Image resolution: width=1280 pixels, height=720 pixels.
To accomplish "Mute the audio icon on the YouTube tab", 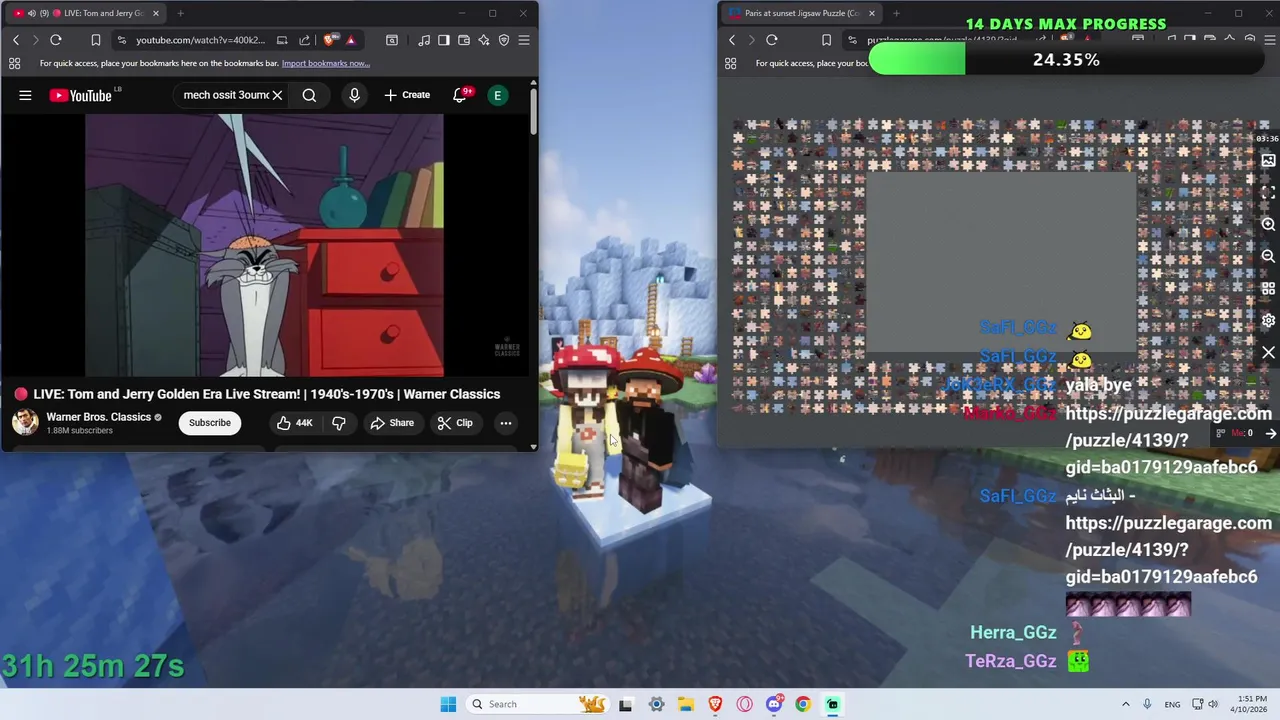I will tap(32, 13).
